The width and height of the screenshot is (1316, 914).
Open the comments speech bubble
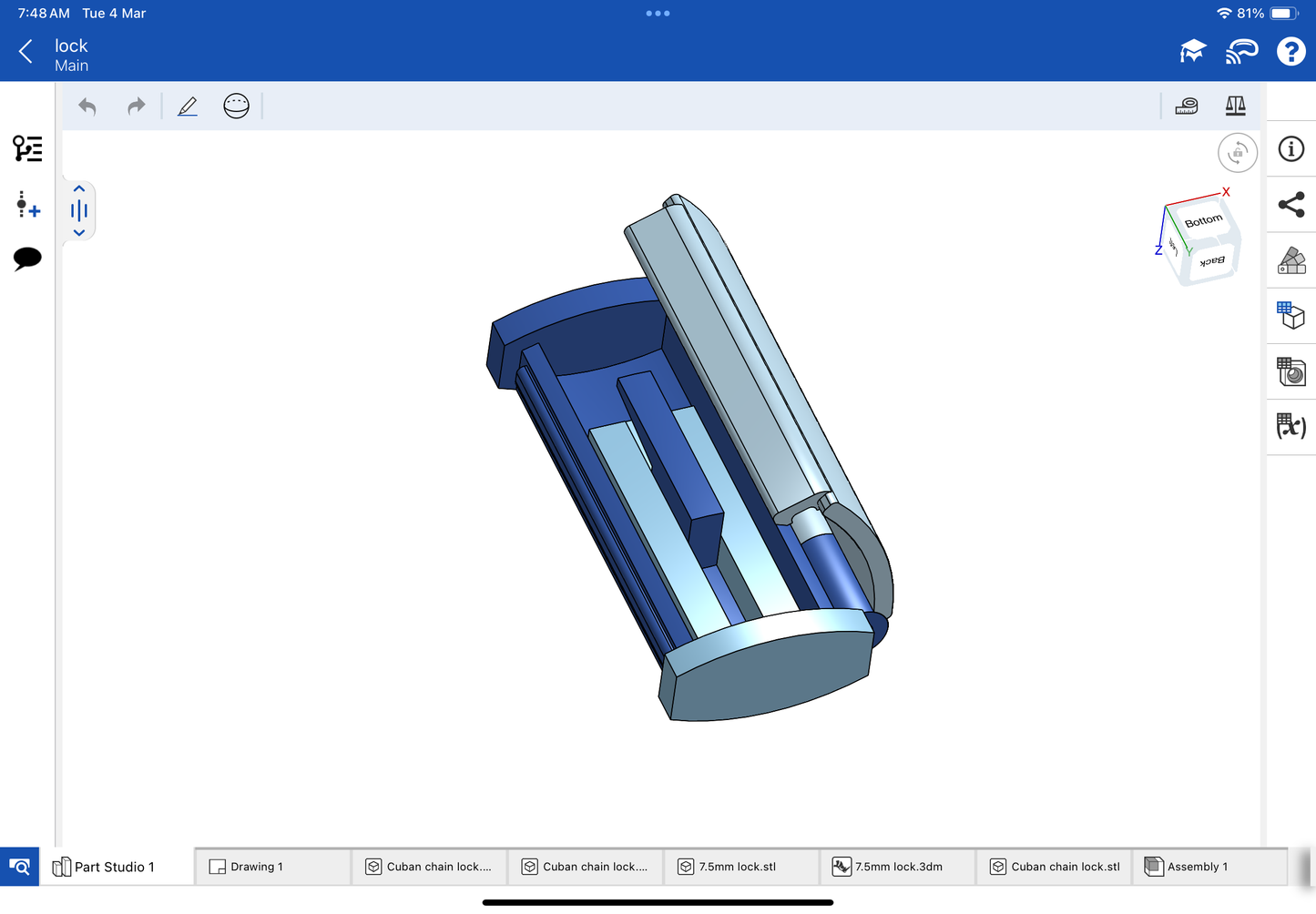point(27,259)
